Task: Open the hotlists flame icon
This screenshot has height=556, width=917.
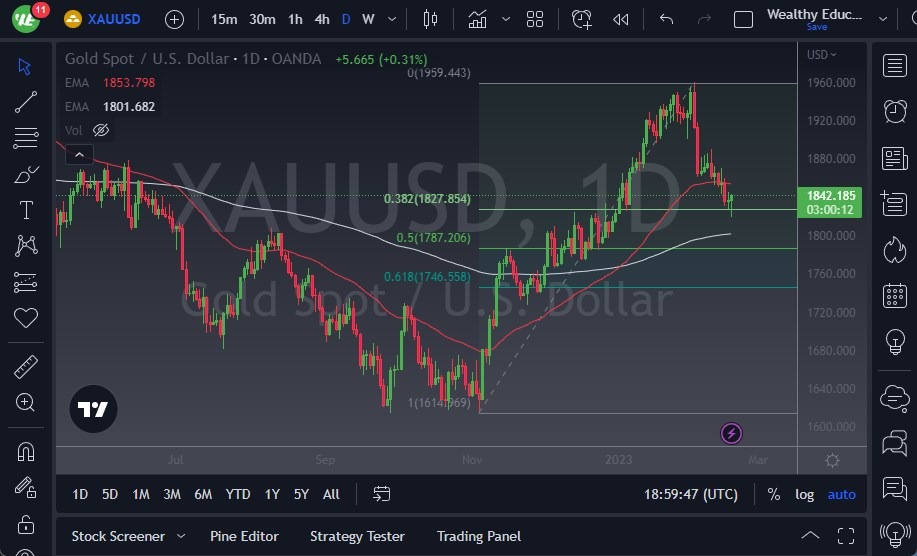Action: point(895,250)
